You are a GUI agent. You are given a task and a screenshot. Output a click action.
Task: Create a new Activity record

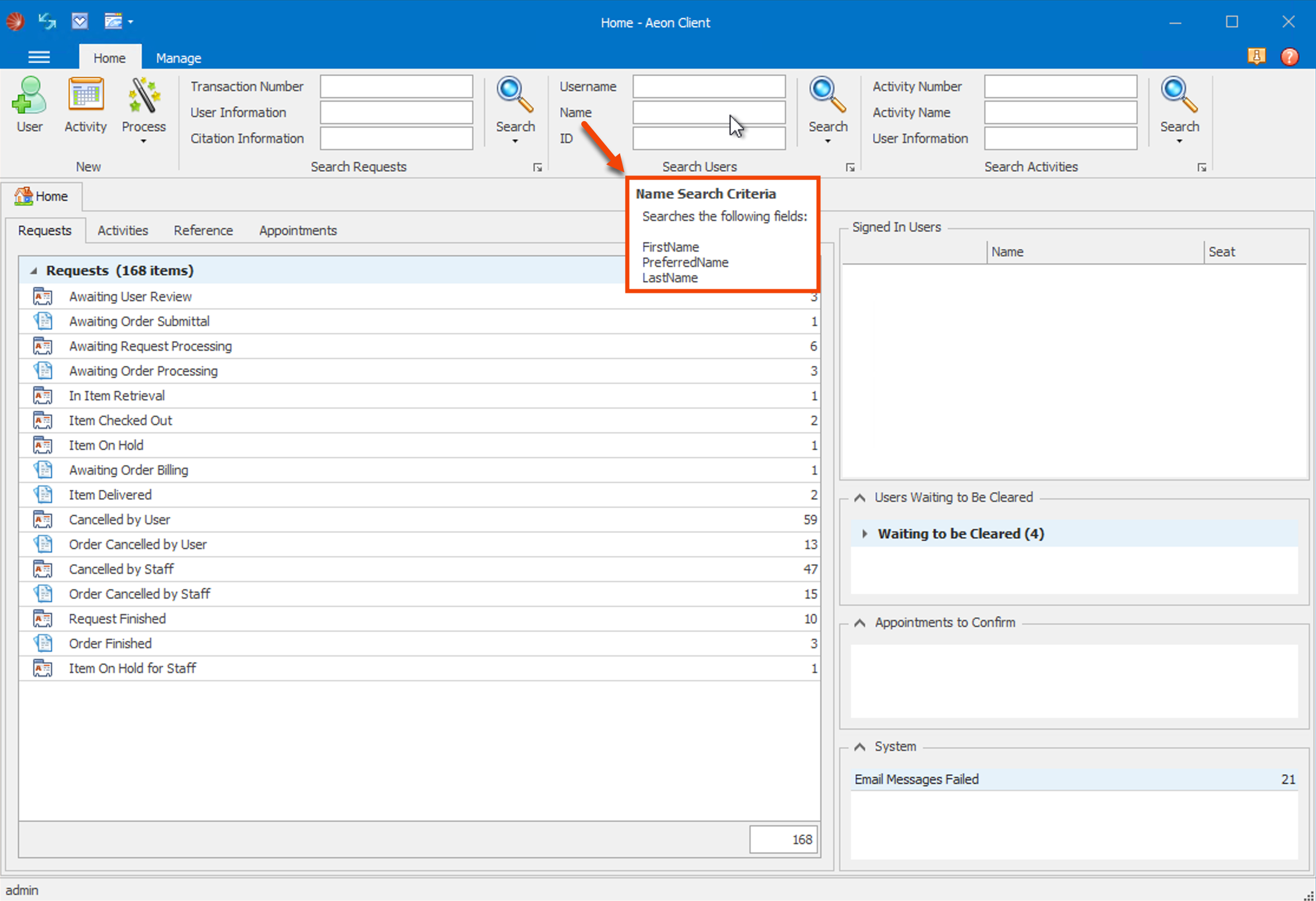86,105
